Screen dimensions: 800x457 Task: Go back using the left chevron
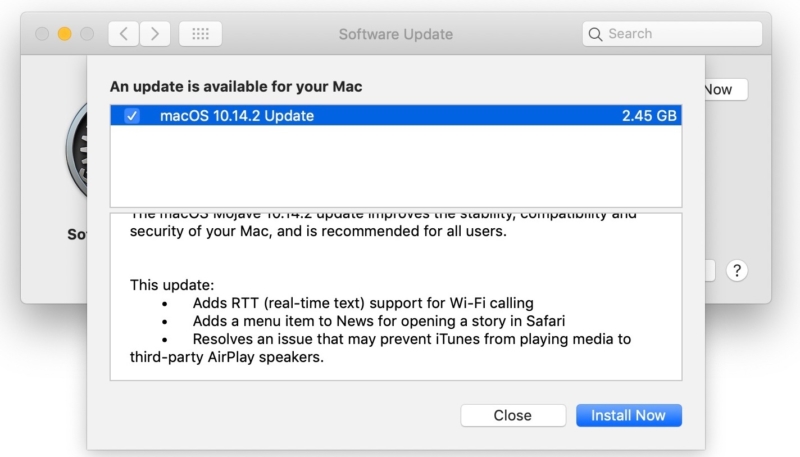click(x=123, y=34)
